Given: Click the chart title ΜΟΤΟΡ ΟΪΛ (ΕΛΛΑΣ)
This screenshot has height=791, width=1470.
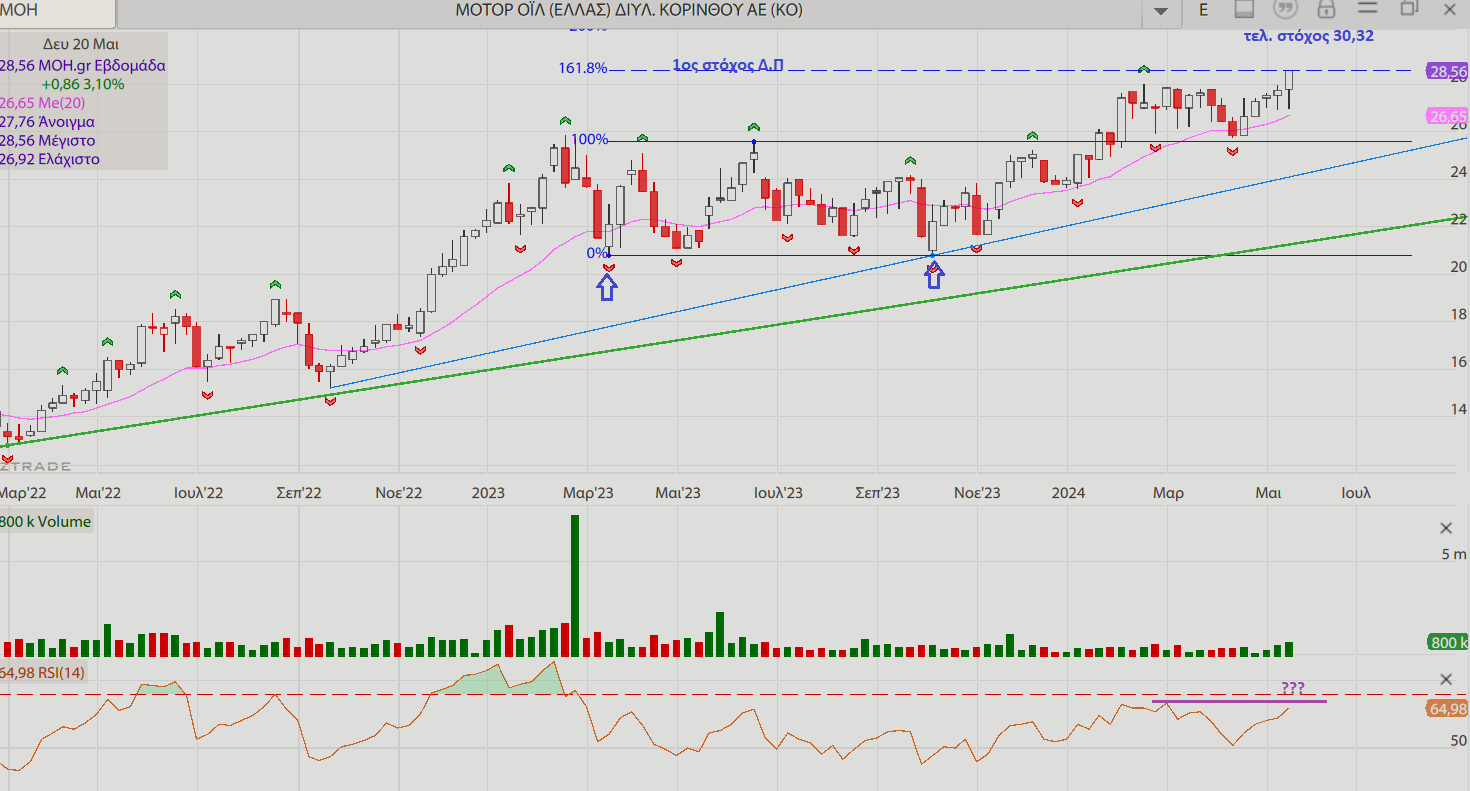Looking at the screenshot, I should (629, 10).
